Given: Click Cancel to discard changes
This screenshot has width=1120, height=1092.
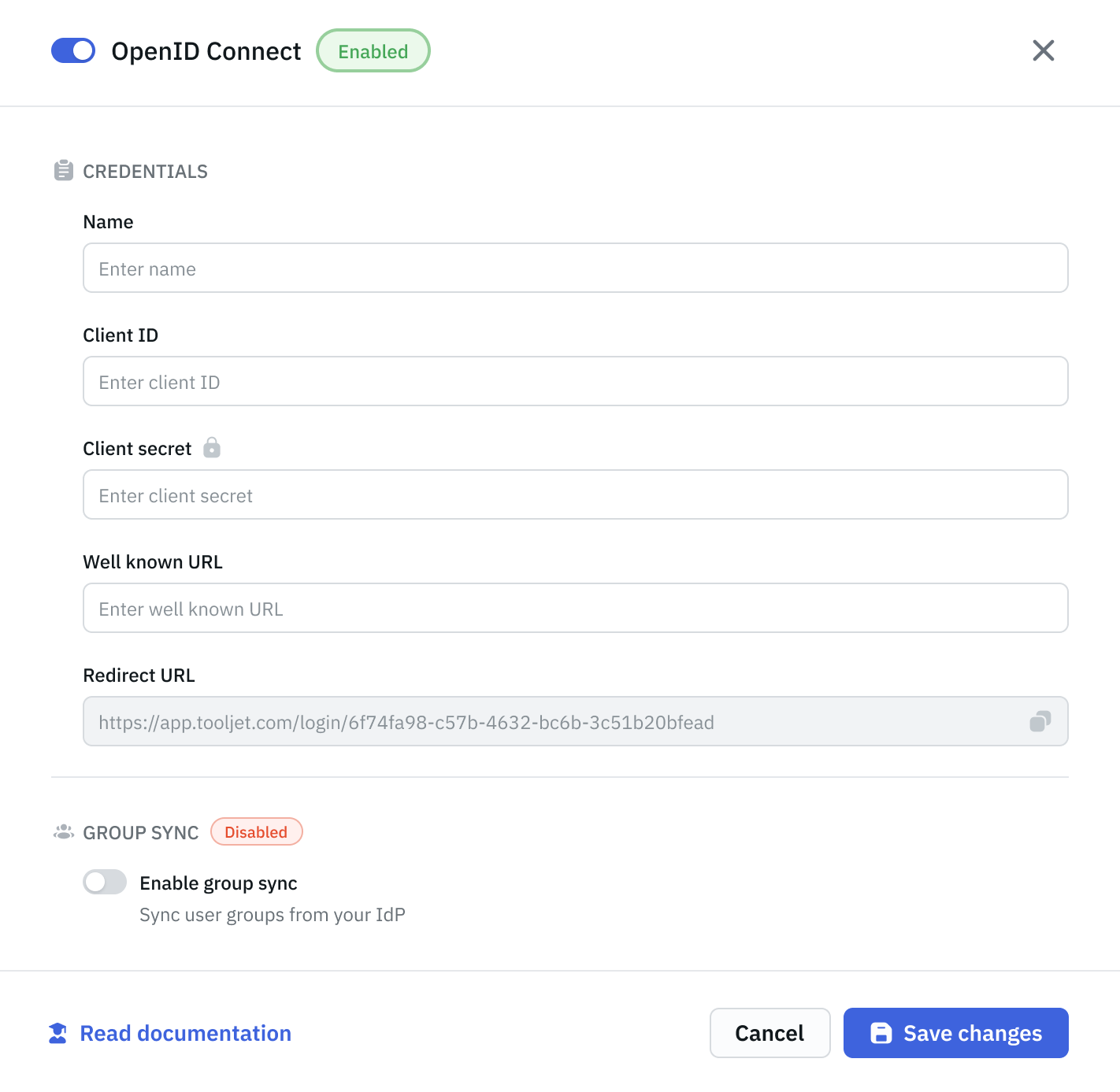Looking at the screenshot, I should [x=770, y=1033].
